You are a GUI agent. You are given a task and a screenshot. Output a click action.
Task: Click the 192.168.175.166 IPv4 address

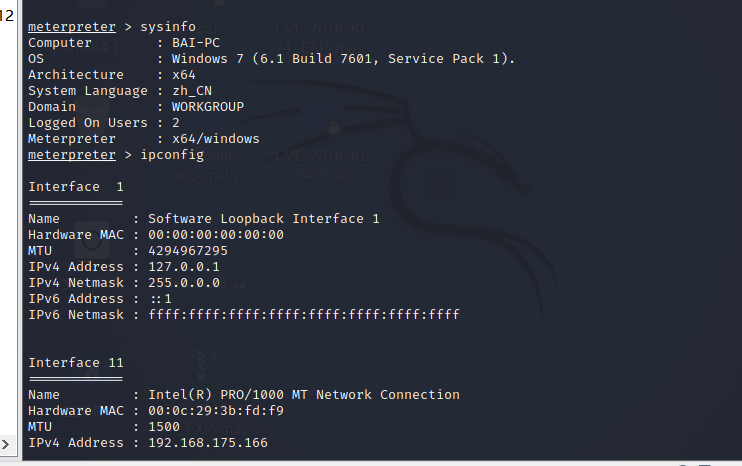point(207,443)
